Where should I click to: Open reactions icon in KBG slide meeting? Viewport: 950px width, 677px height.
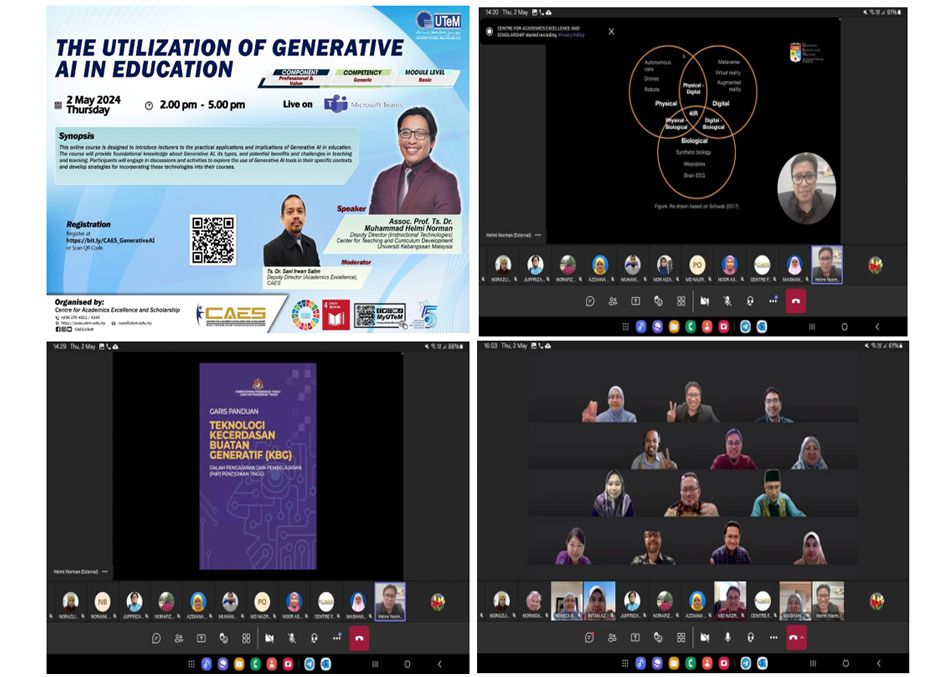[223, 638]
